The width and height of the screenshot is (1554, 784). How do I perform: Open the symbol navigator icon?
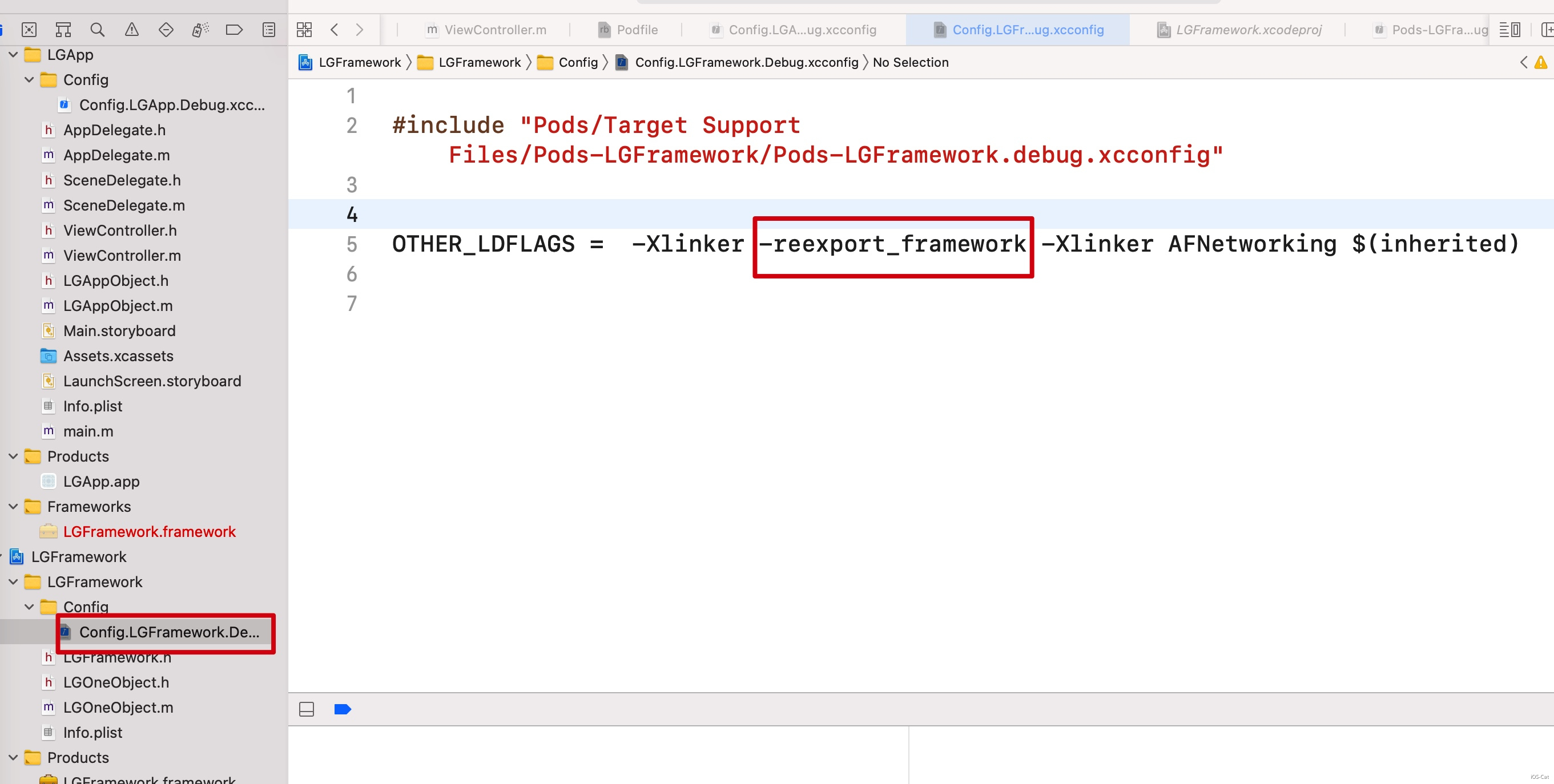[63, 30]
